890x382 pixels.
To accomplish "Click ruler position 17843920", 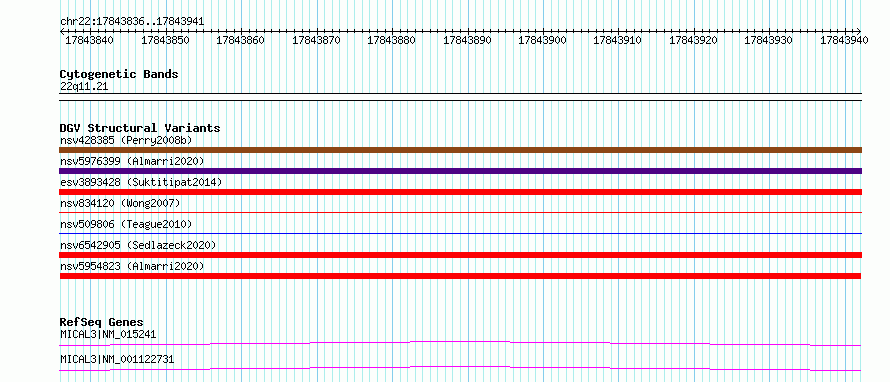I will 693,41.
